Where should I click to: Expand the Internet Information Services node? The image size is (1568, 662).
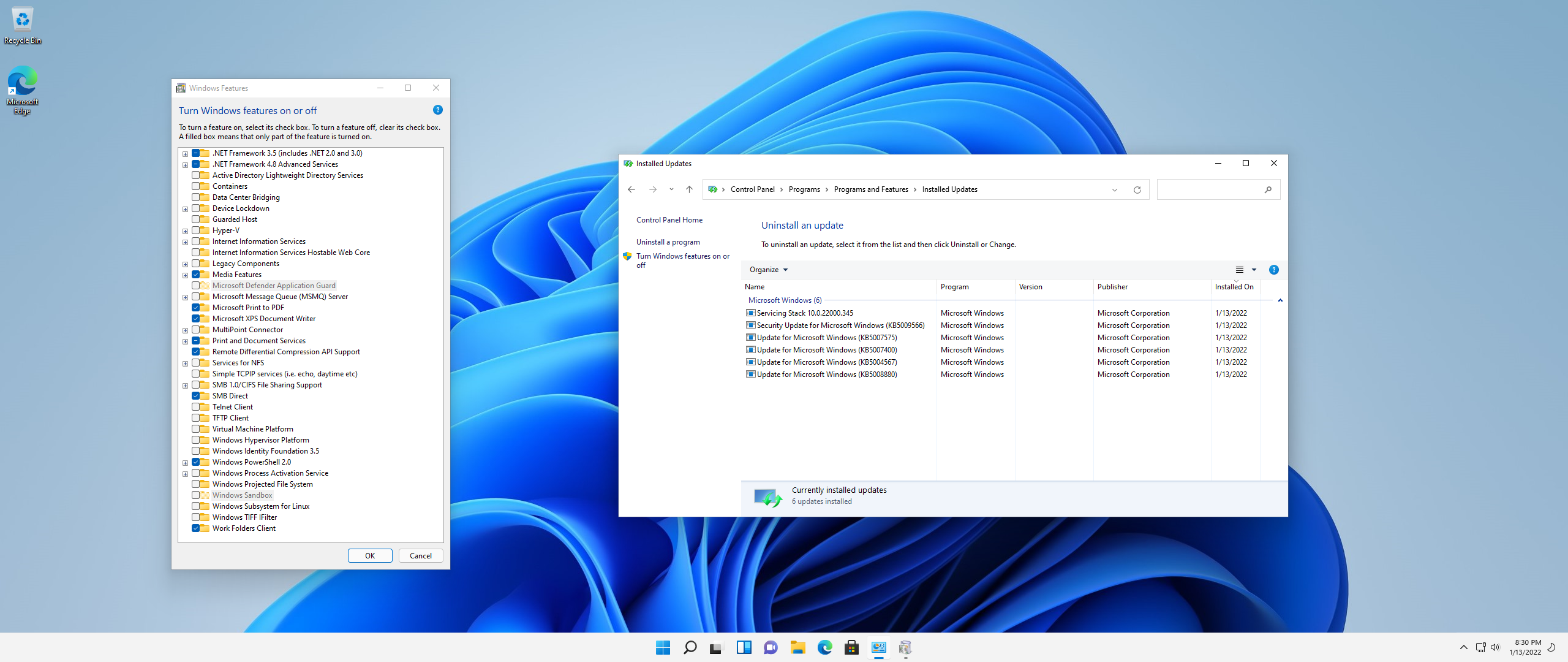coord(185,242)
